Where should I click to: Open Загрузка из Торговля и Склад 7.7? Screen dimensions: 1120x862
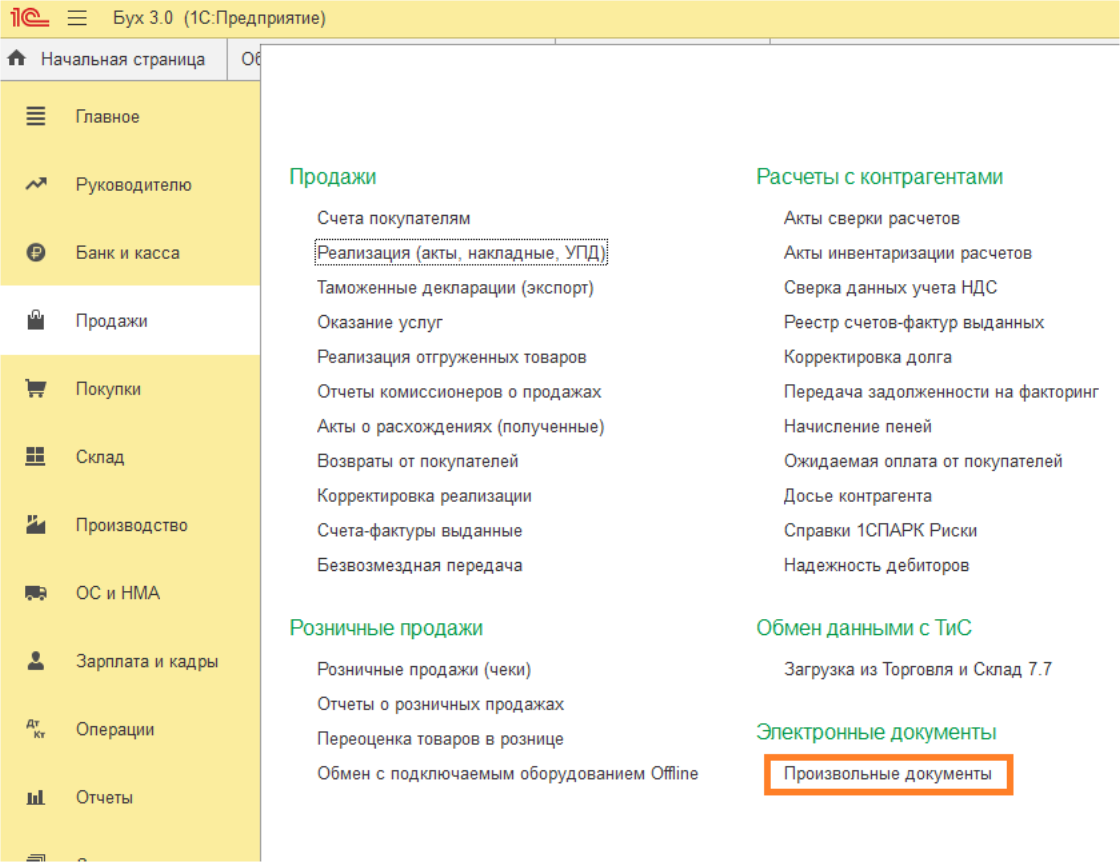[x=917, y=670]
